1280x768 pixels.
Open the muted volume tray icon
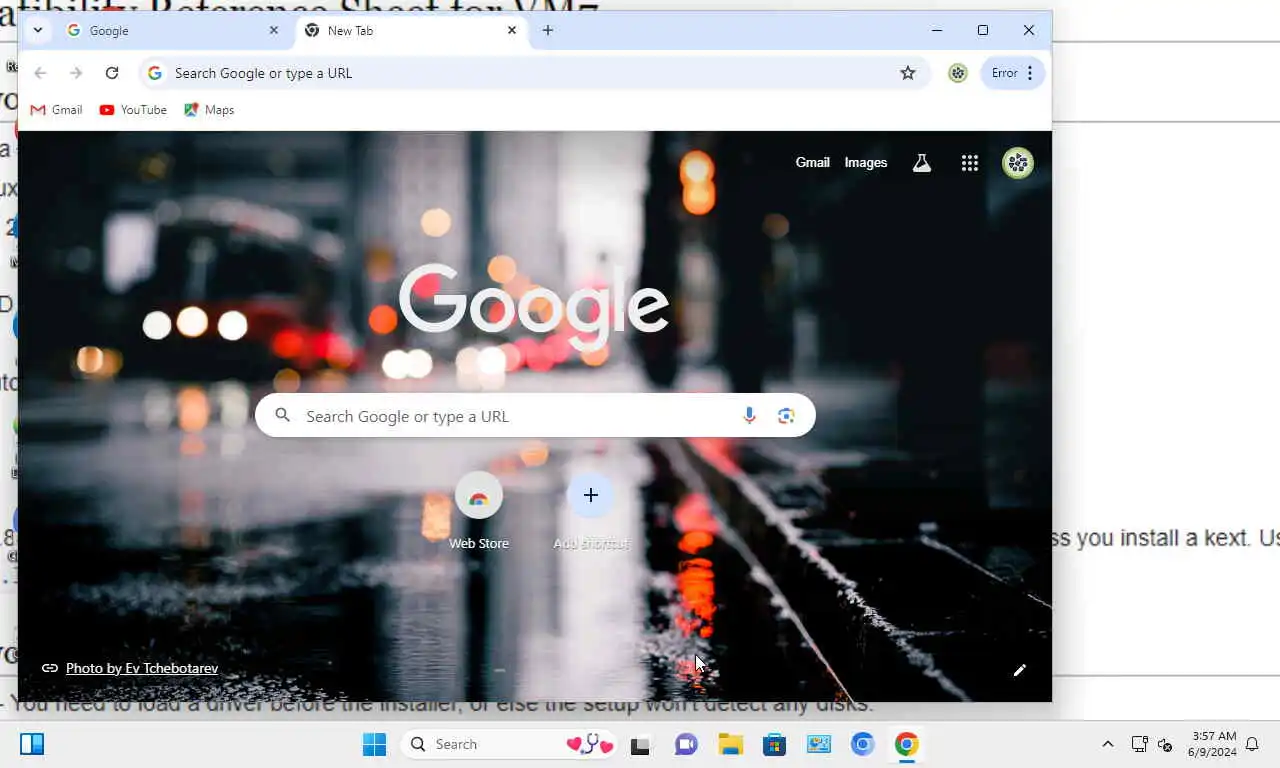pyautogui.click(x=1164, y=744)
